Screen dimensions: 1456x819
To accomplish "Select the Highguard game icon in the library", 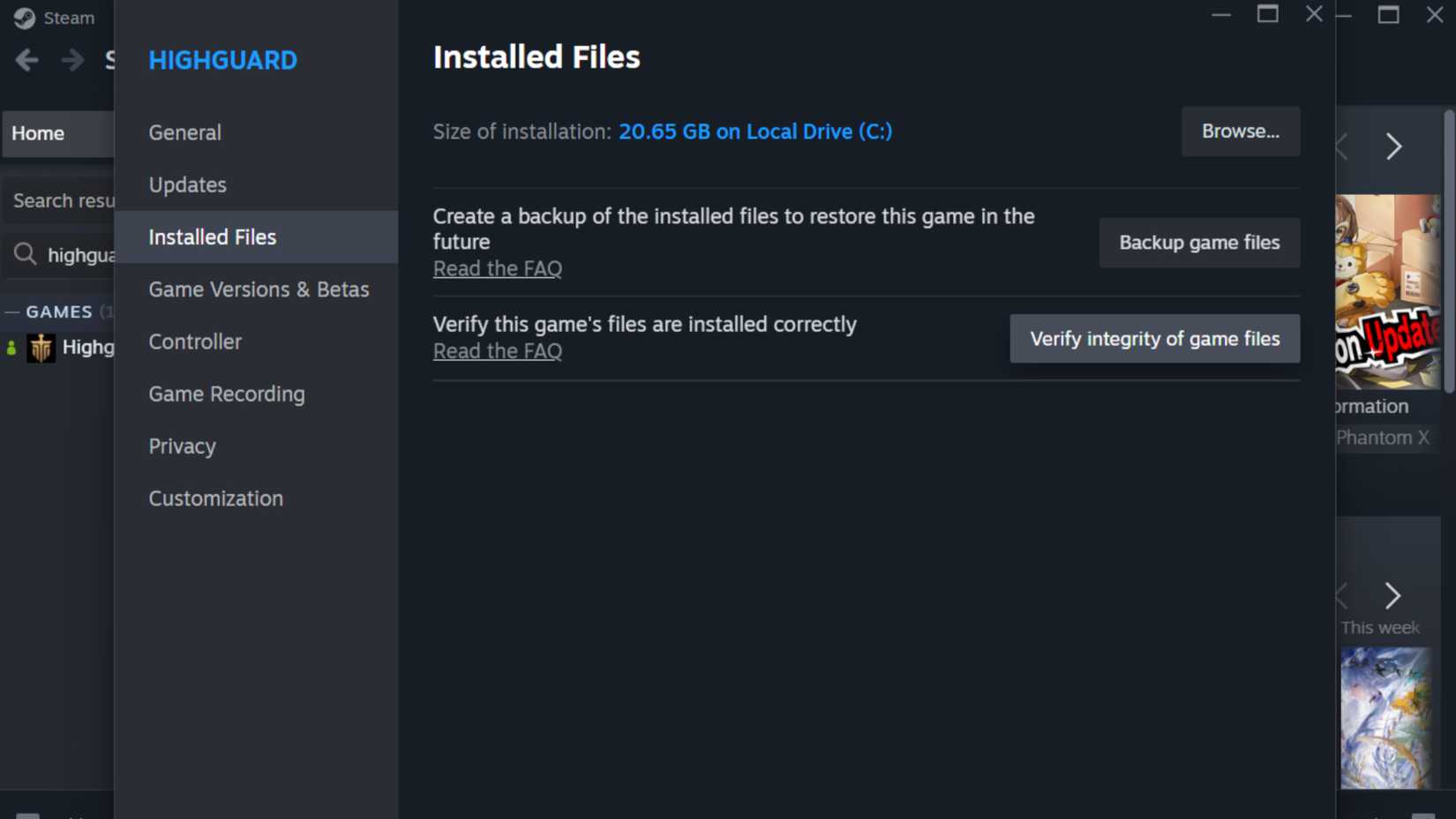I will point(40,347).
